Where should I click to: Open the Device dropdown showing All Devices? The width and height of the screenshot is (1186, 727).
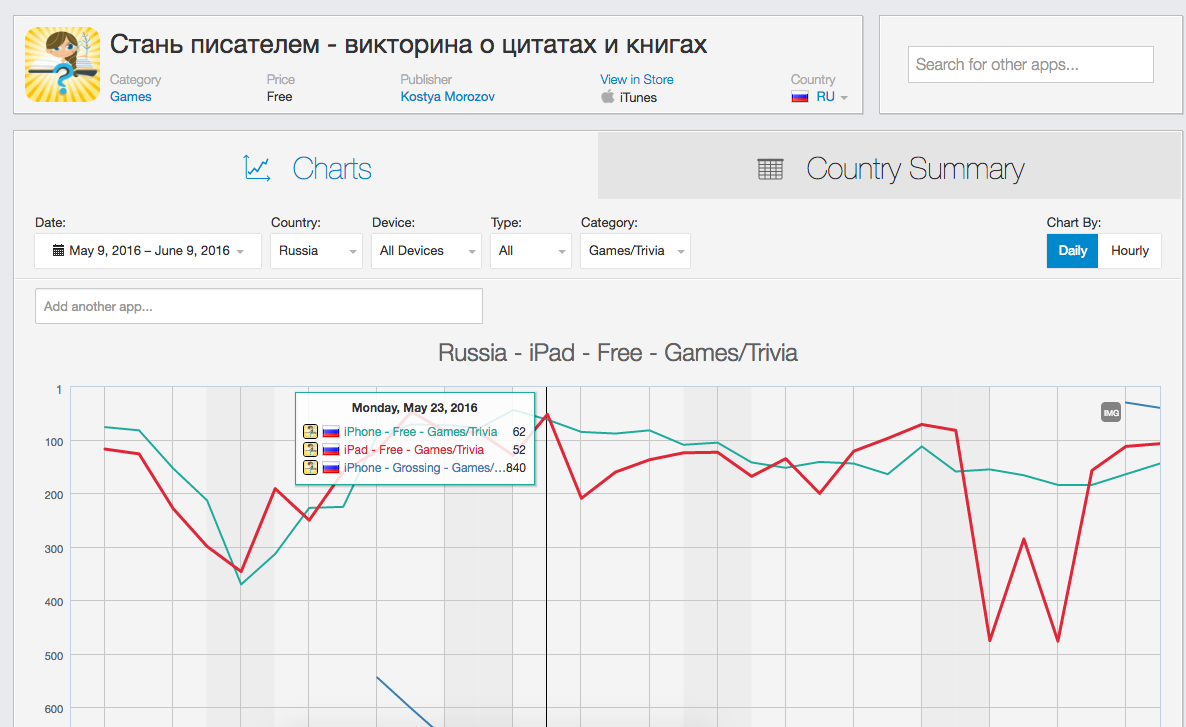coord(426,250)
